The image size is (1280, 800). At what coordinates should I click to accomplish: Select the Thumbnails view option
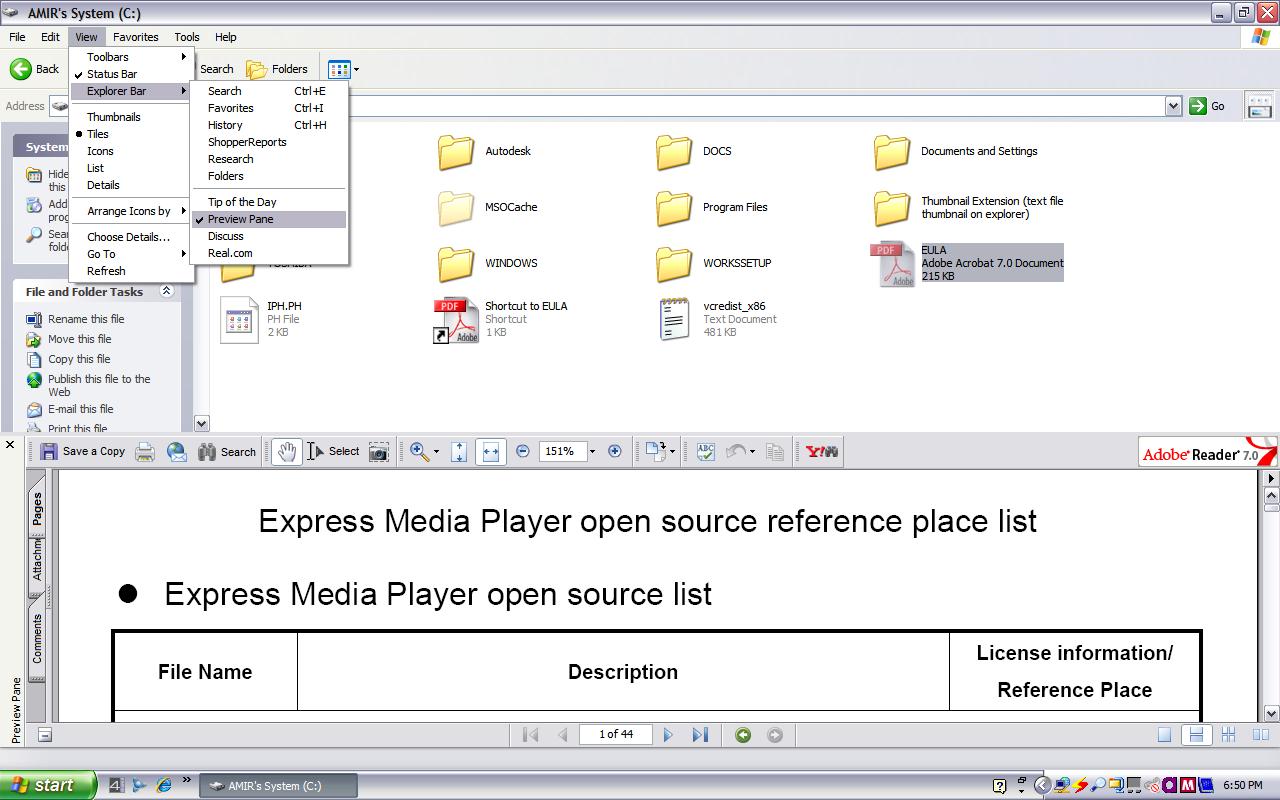click(113, 117)
